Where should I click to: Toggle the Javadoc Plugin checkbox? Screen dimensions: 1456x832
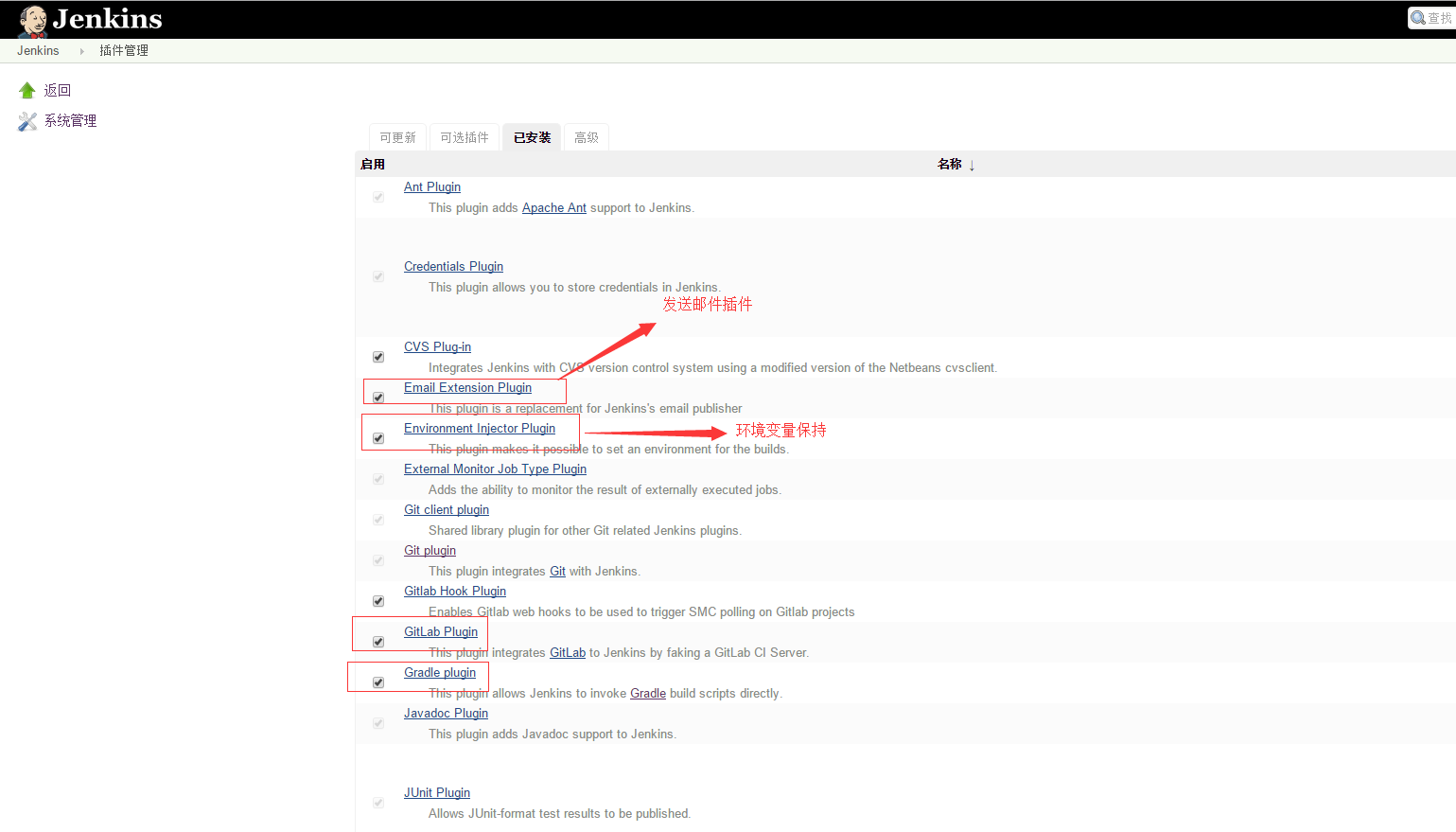point(378,723)
